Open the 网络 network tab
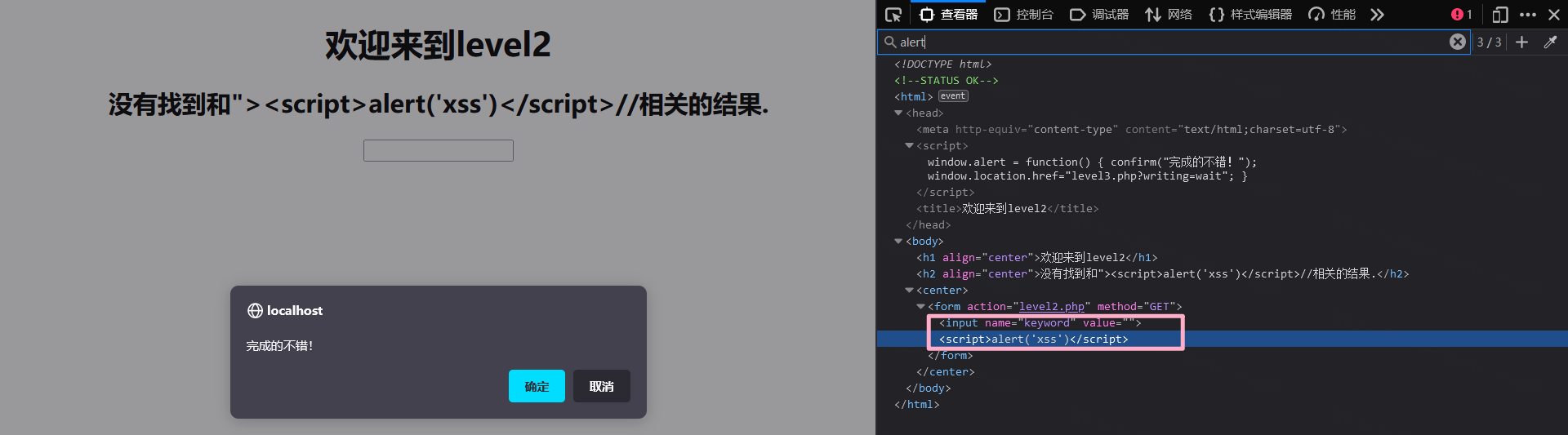 coord(1169,15)
